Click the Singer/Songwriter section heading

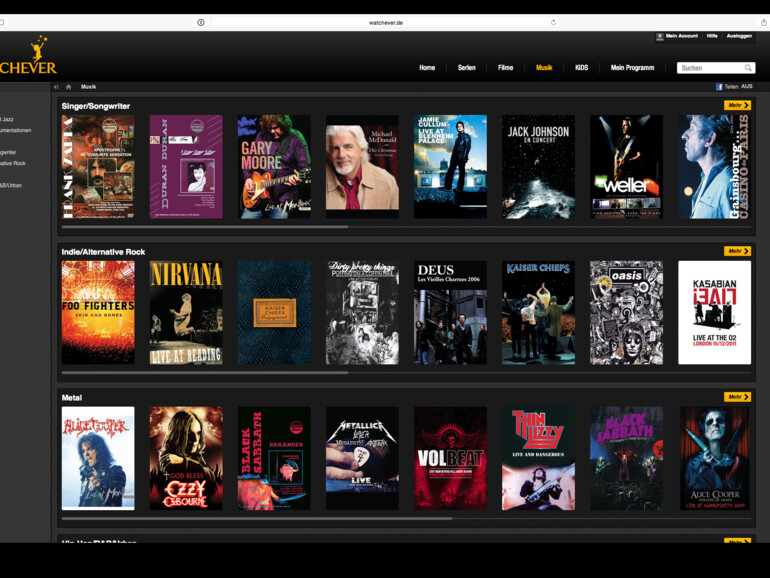96,106
